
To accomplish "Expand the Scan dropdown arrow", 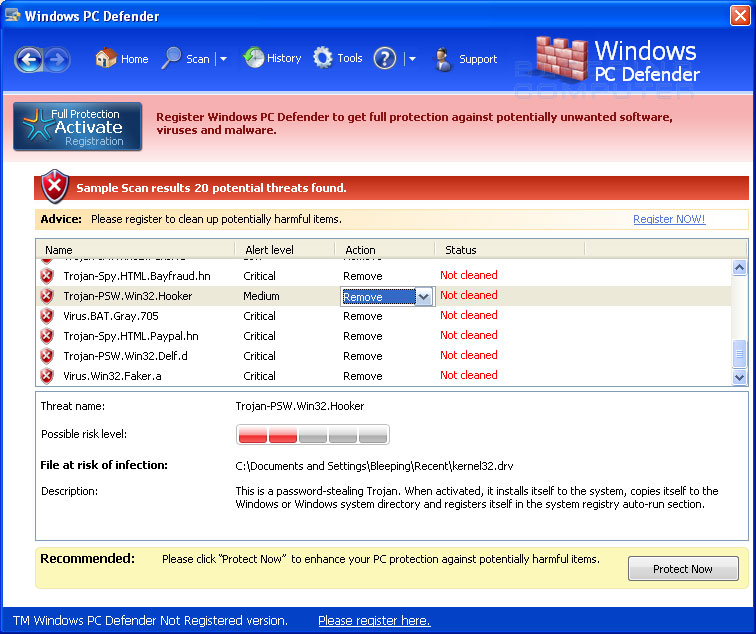I will (223, 59).
